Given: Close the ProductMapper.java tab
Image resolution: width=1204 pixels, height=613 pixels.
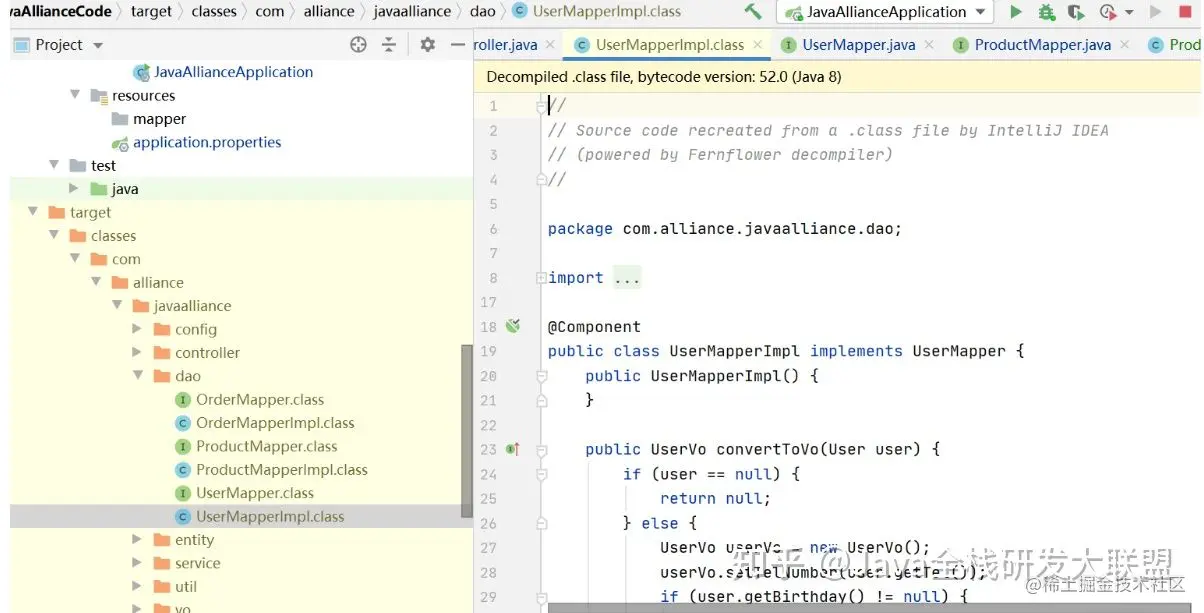Looking at the screenshot, I should pyautogui.click(x=1125, y=45).
